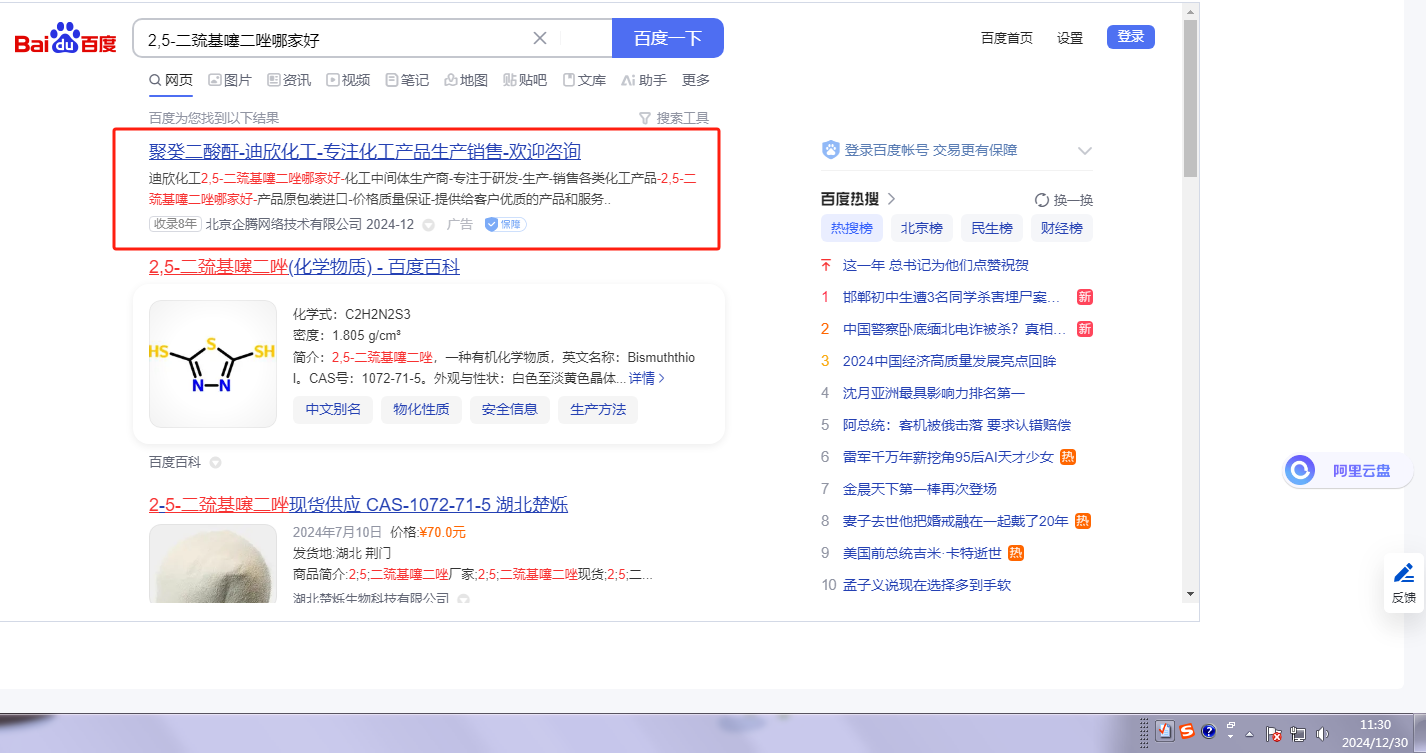The height and width of the screenshot is (753, 1426).
Task: Click the Baidu logo
Action: coord(65,39)
